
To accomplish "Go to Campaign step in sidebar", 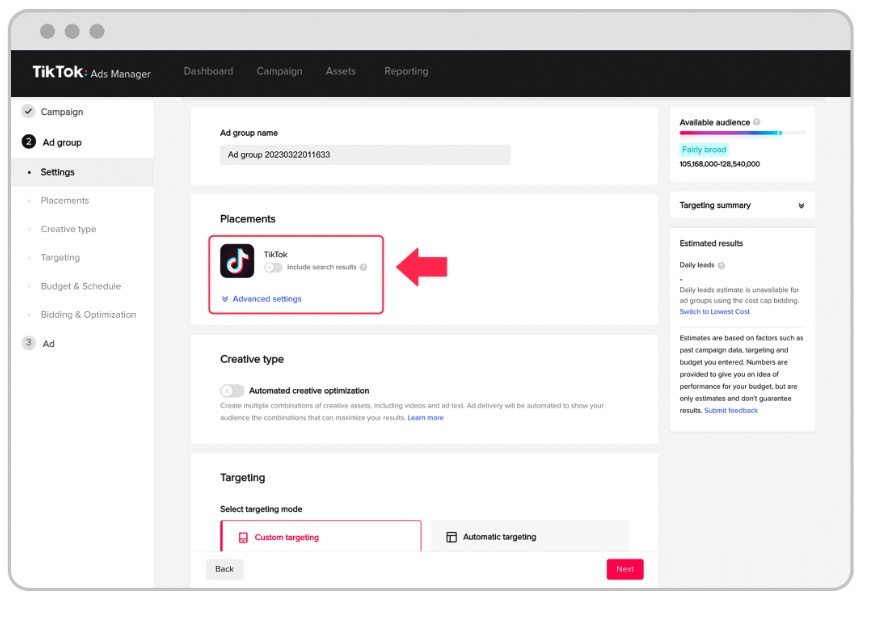I will click(x=62, y=112).
